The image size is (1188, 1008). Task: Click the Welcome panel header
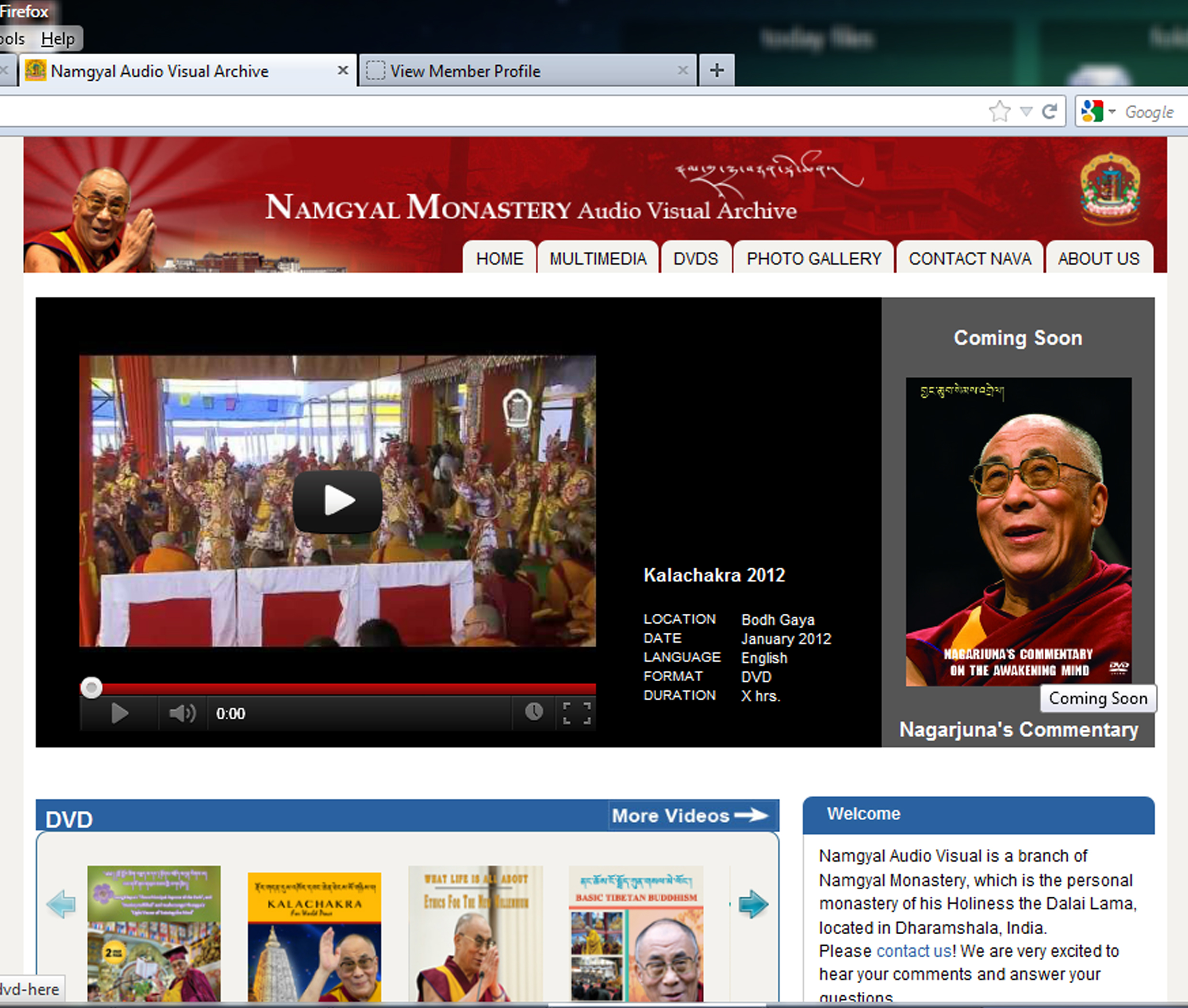(x=978, y=814)
